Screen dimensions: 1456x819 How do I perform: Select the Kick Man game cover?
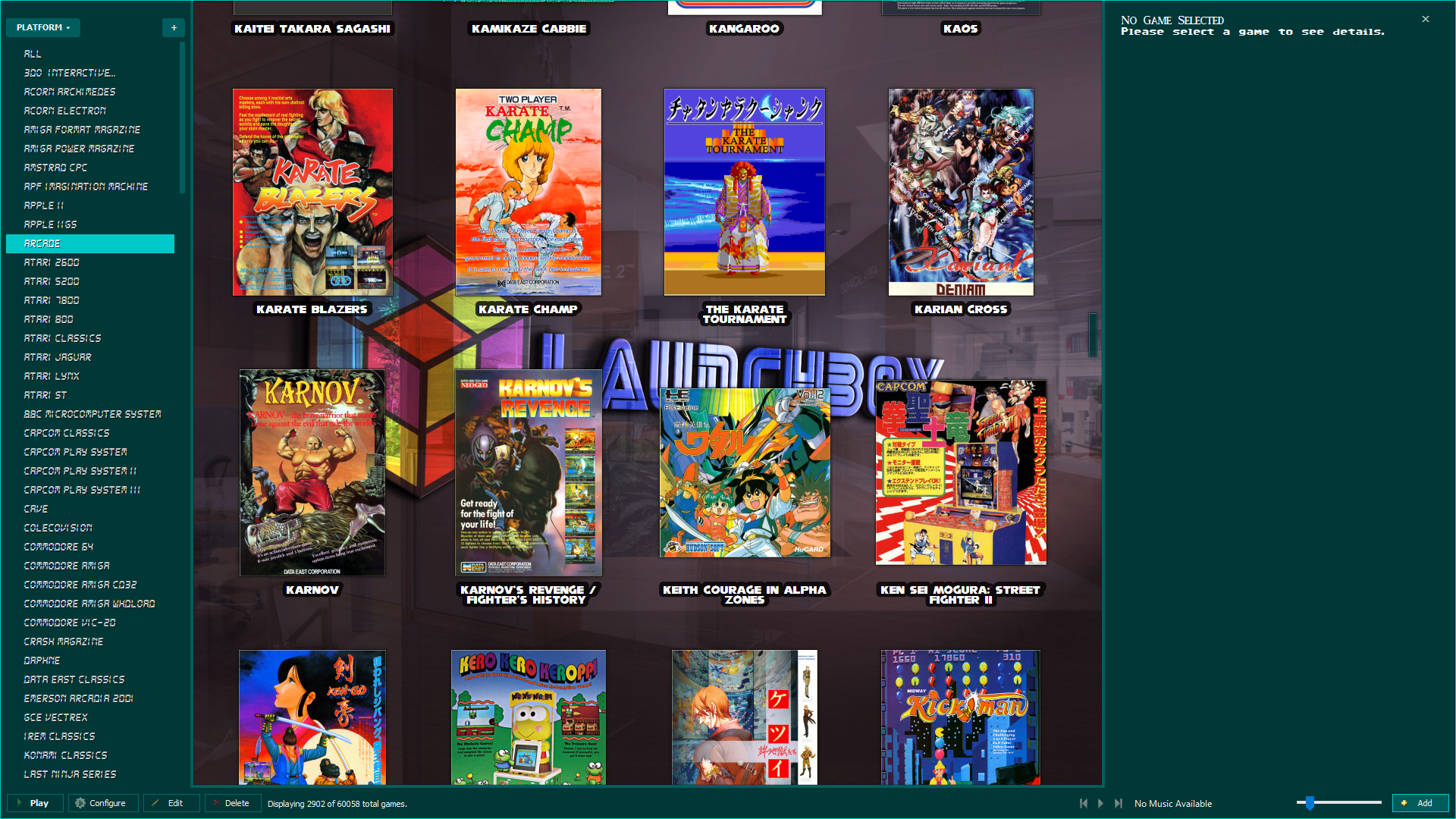point(961,717)
